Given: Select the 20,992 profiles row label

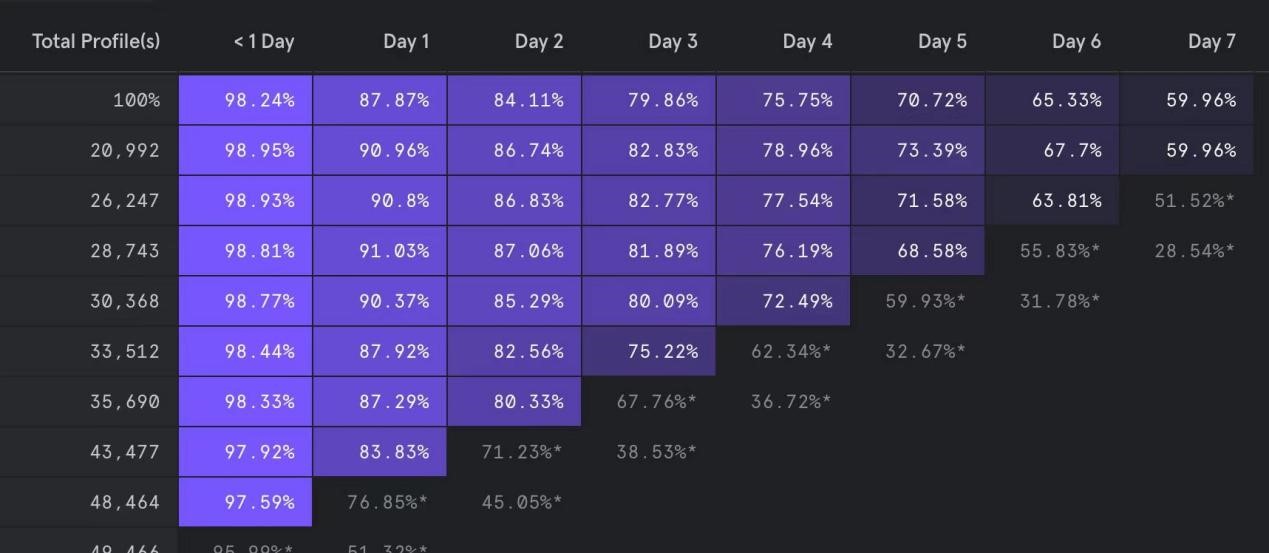Looking at the screenshot, I should coord(125,150).
